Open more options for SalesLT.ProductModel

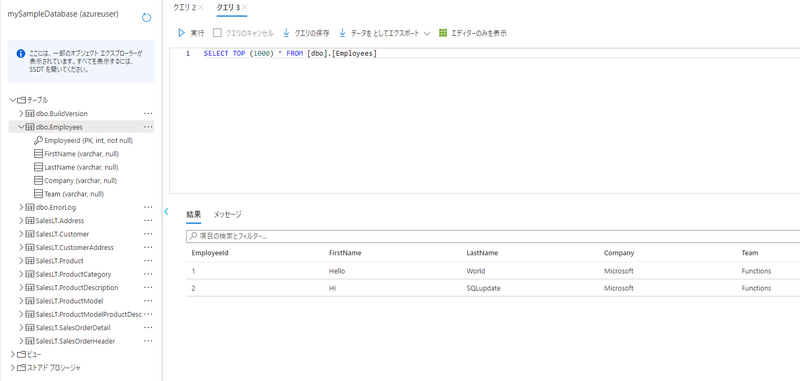[148, 301]
